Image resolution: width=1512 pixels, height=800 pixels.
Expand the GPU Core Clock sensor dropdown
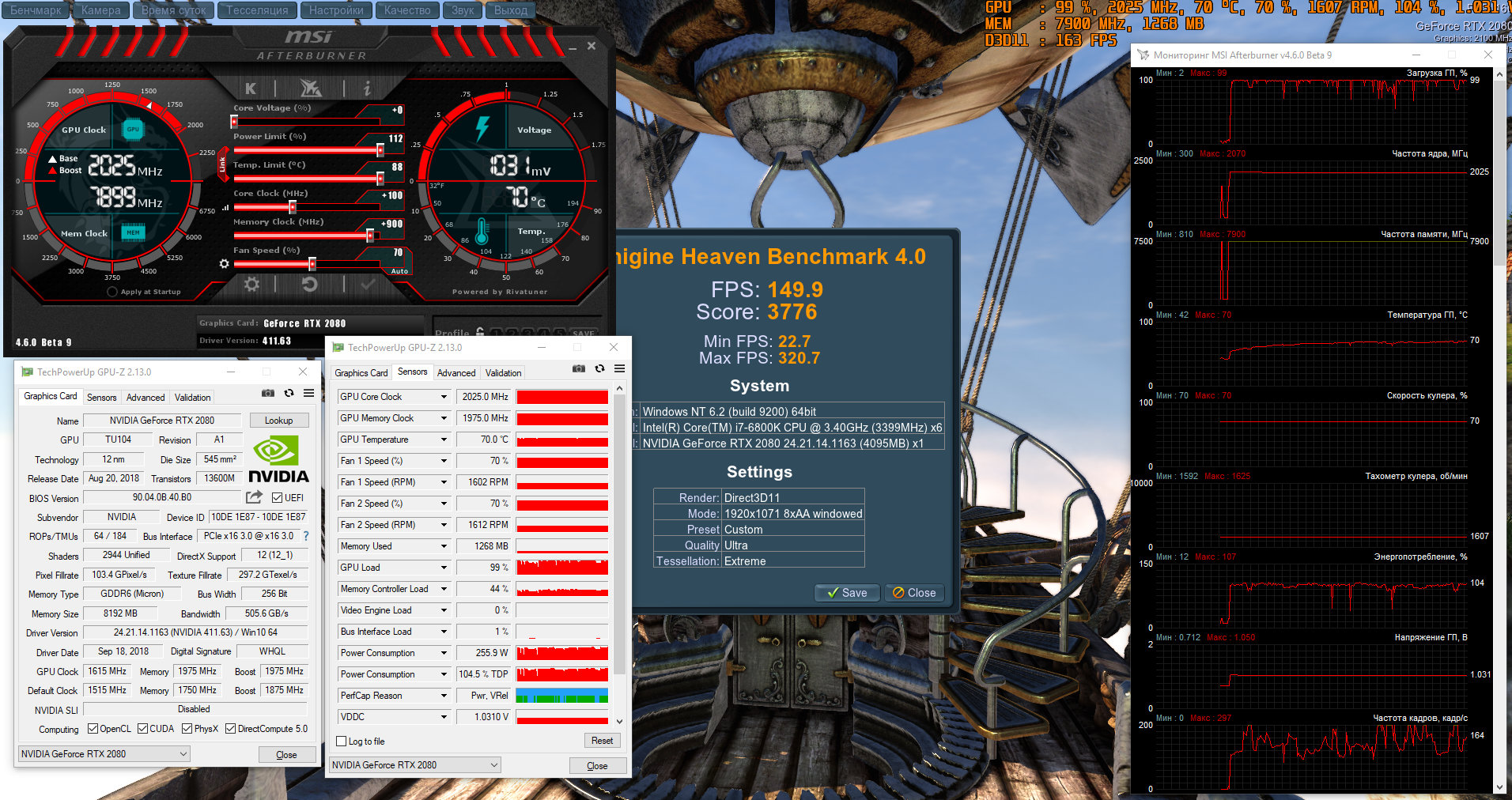click(444, 397)
